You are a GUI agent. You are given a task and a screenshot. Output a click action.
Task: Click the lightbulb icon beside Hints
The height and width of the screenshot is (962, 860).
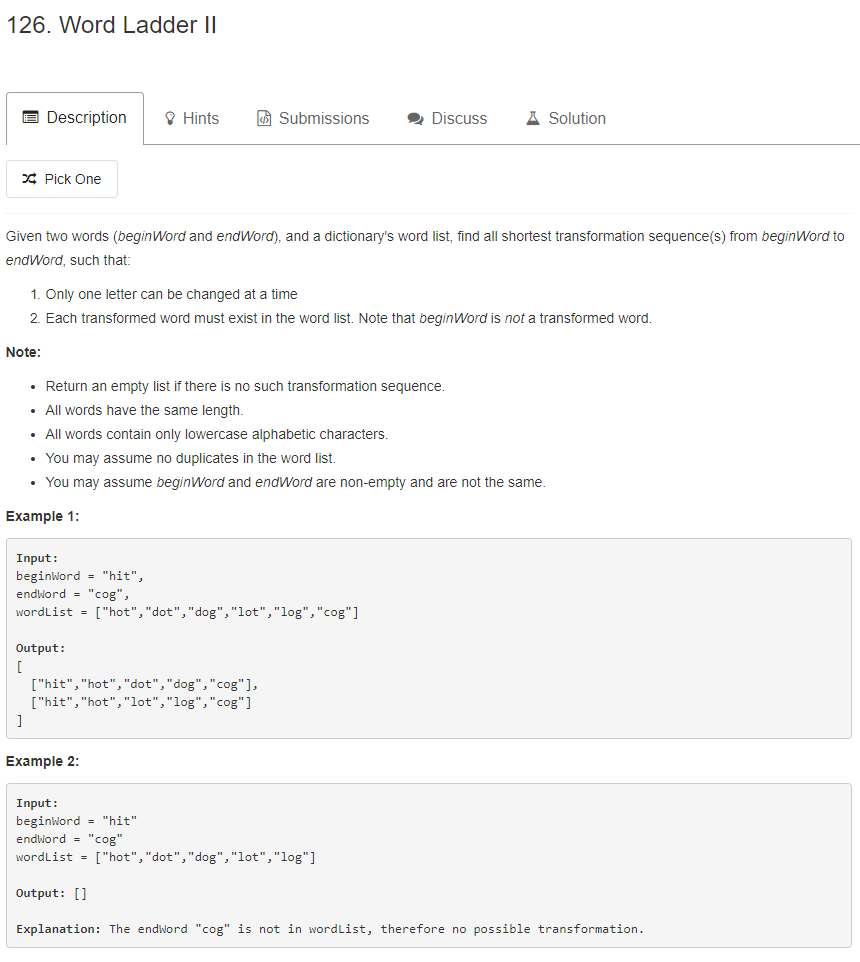(170, 119)
